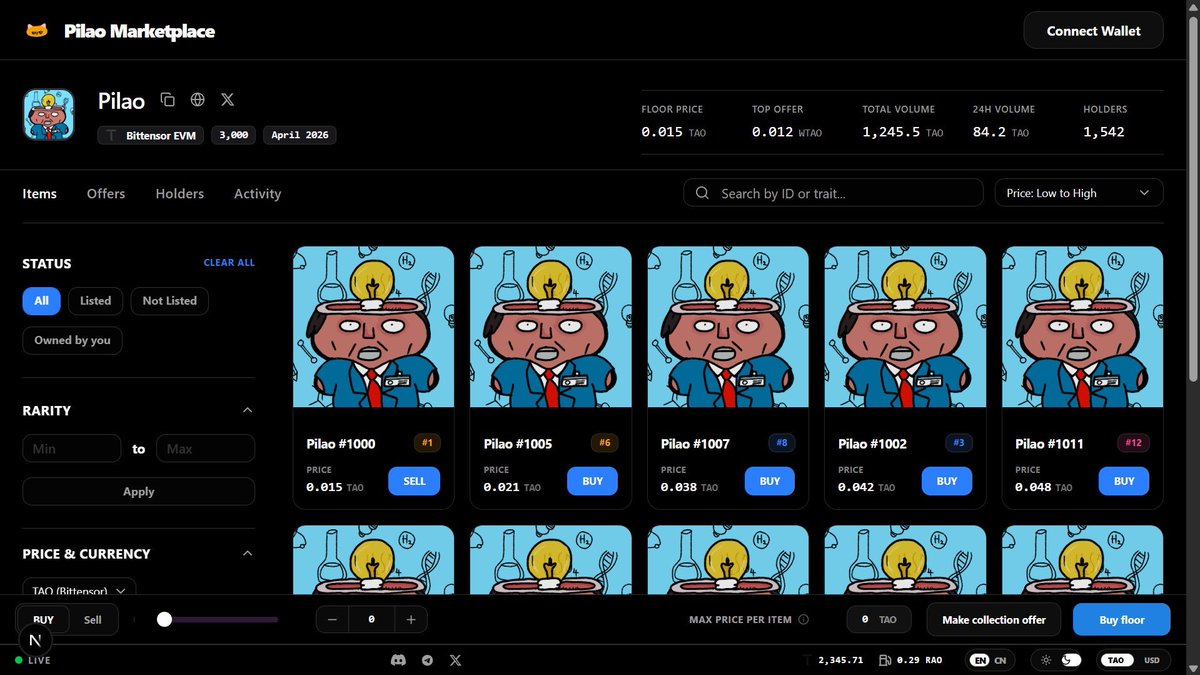Open the Offers tab
Image resolution: width=1200 pixels, height=675 pixels.
[x=106, y=194]
